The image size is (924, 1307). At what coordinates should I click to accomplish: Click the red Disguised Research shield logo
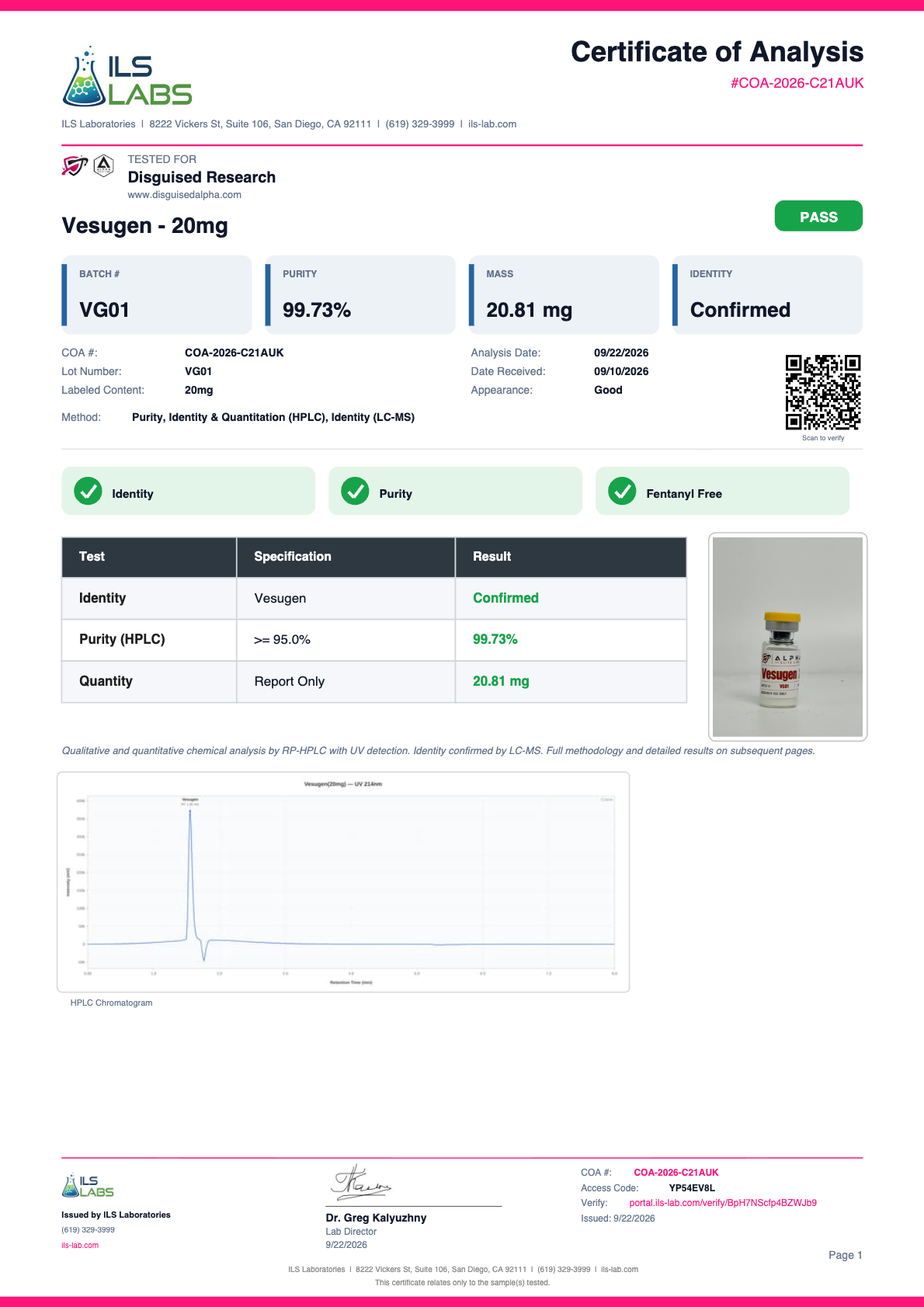[x=75, y=165]
